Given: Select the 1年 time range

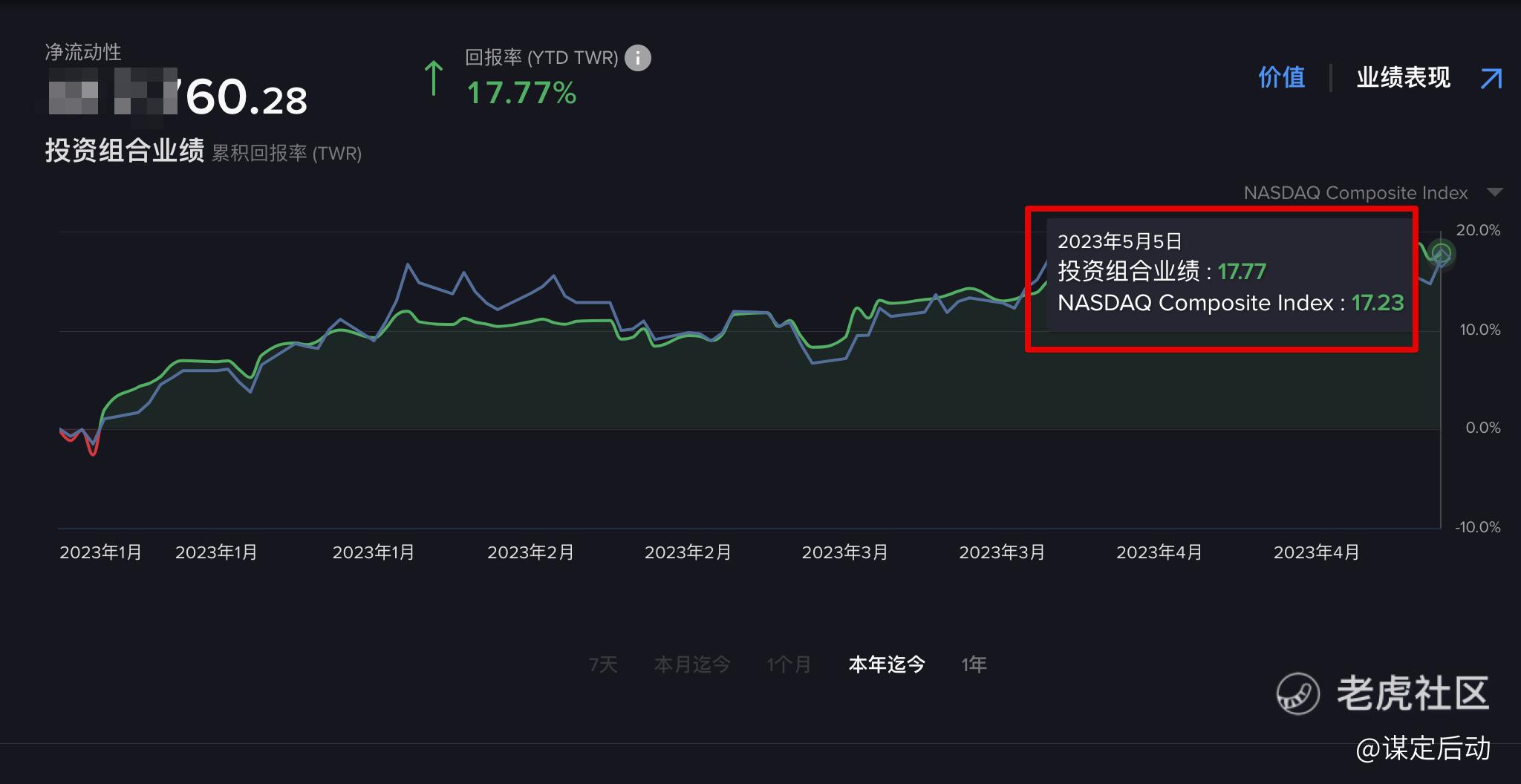Looking at the screenshot, I should click(974, 664).
